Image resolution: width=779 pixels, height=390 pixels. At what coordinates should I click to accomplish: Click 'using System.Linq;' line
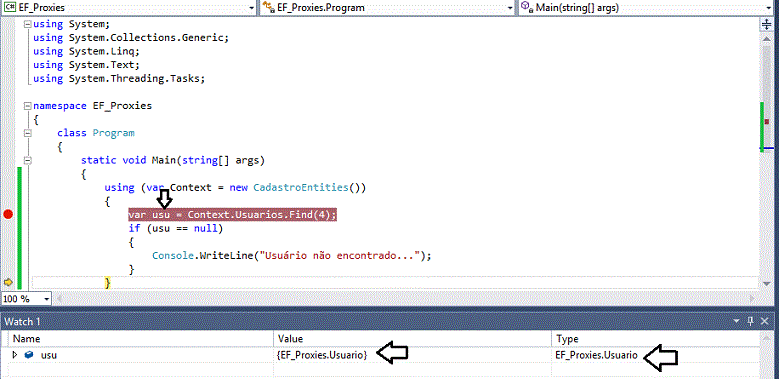(x=86, y=51)
